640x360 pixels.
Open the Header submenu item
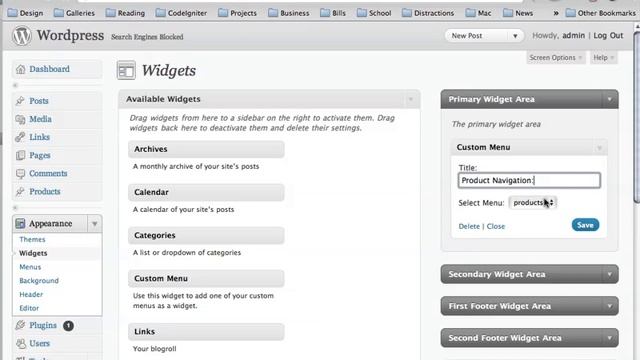click(x=31, y=294)
